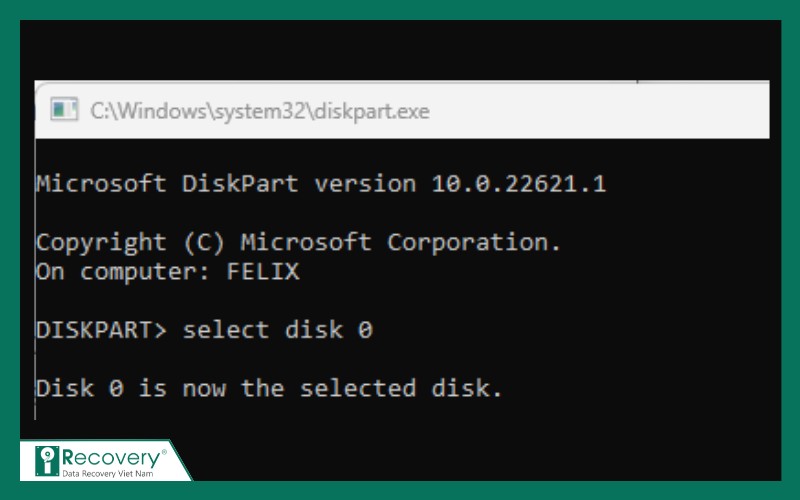
Task: Click the 'On computer:' label
Action: (122, 271)
